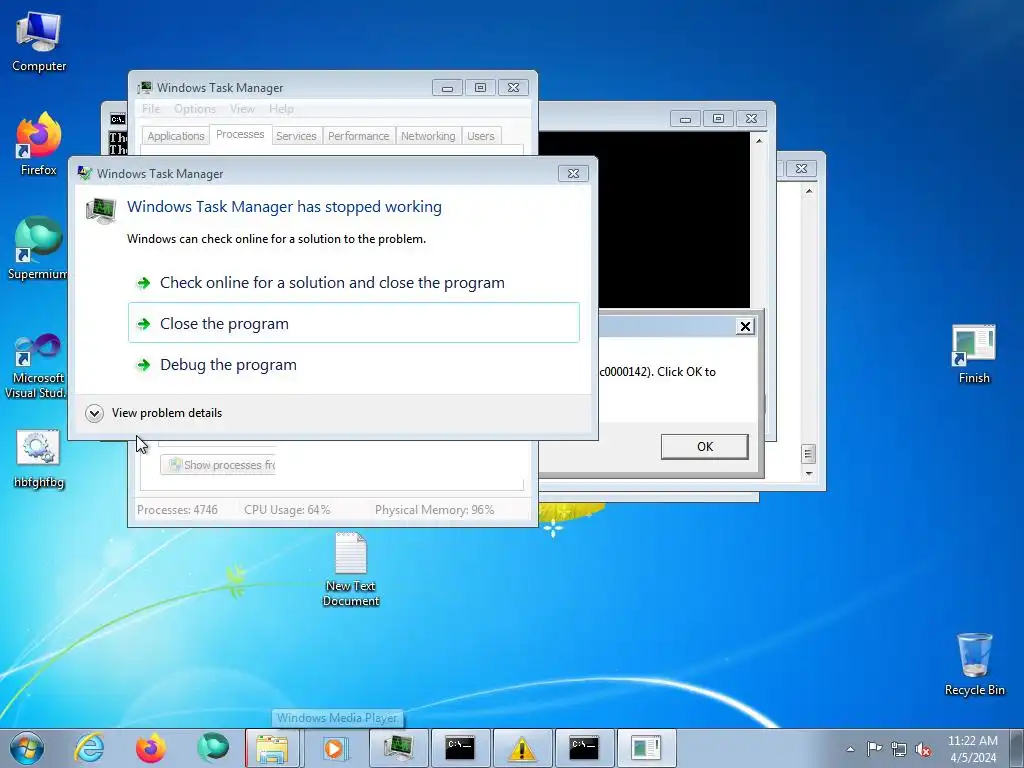1024x768 pixels.
Task: Switch to the Applications tab
Action: coord(176,136)
